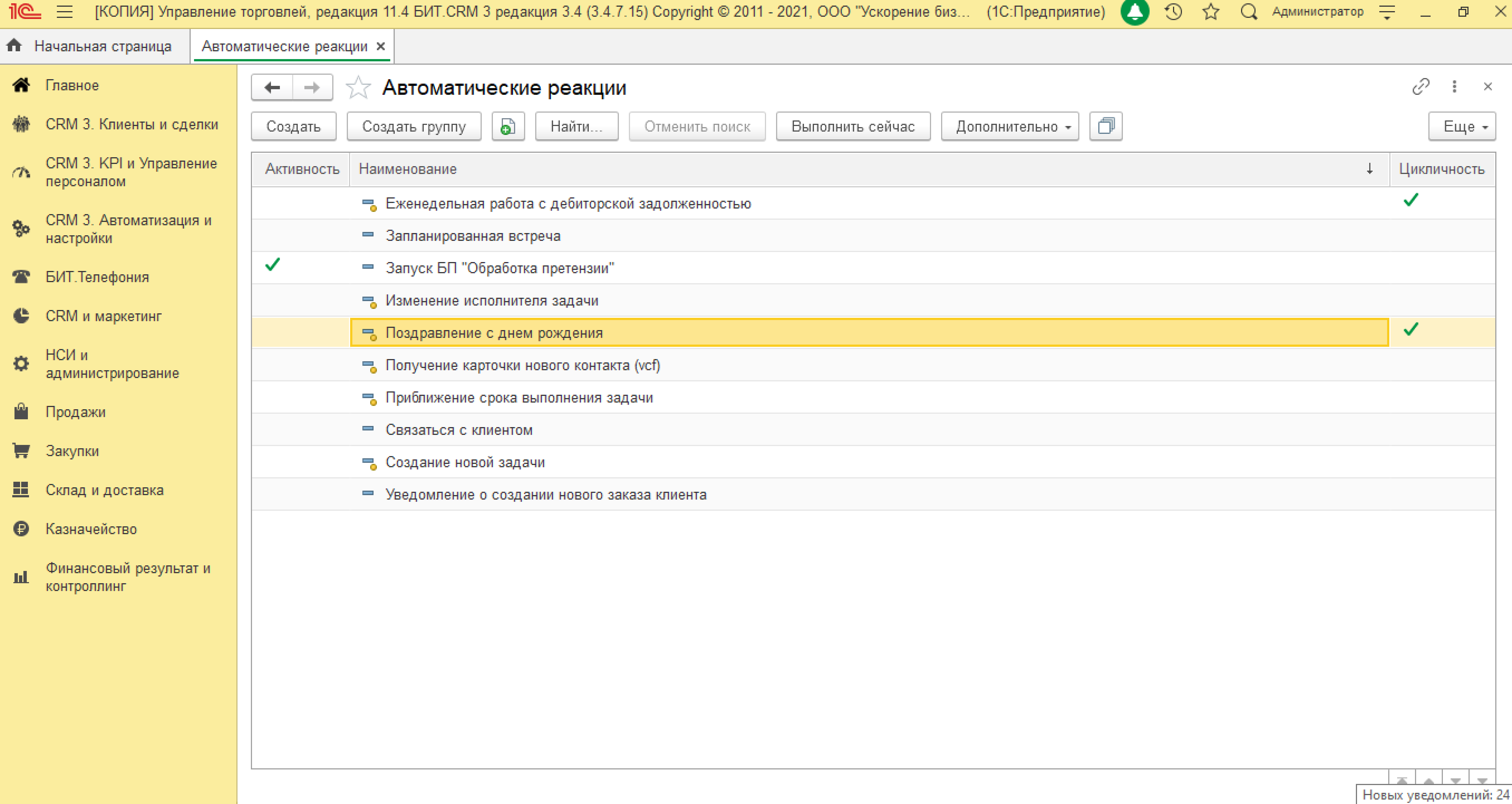
Task: Open the main hamburger menu icon
Action: [x=65, y=12]
